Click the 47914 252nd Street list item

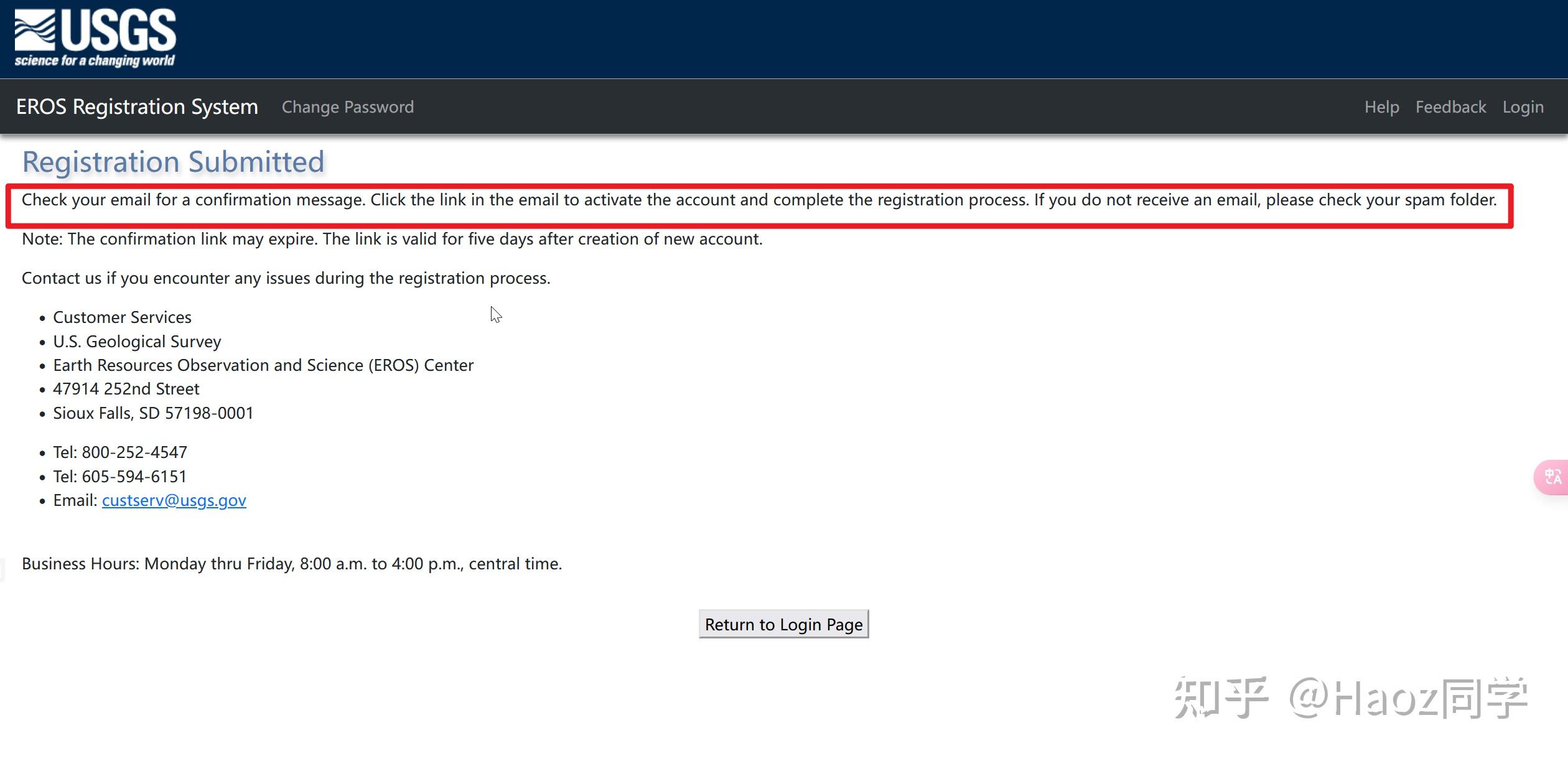coord(126,389)
